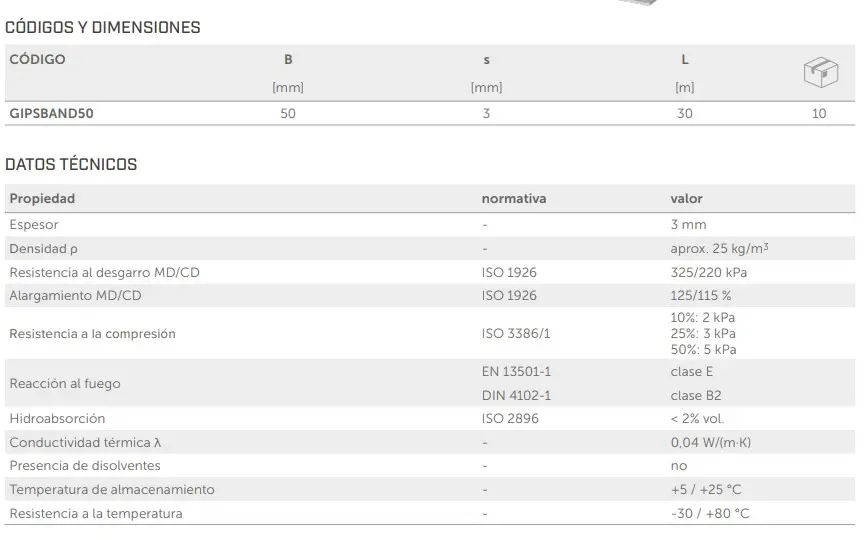This screenshot has height=540, width=867.
Task: Click the B width column header
Action: (288, 60)
